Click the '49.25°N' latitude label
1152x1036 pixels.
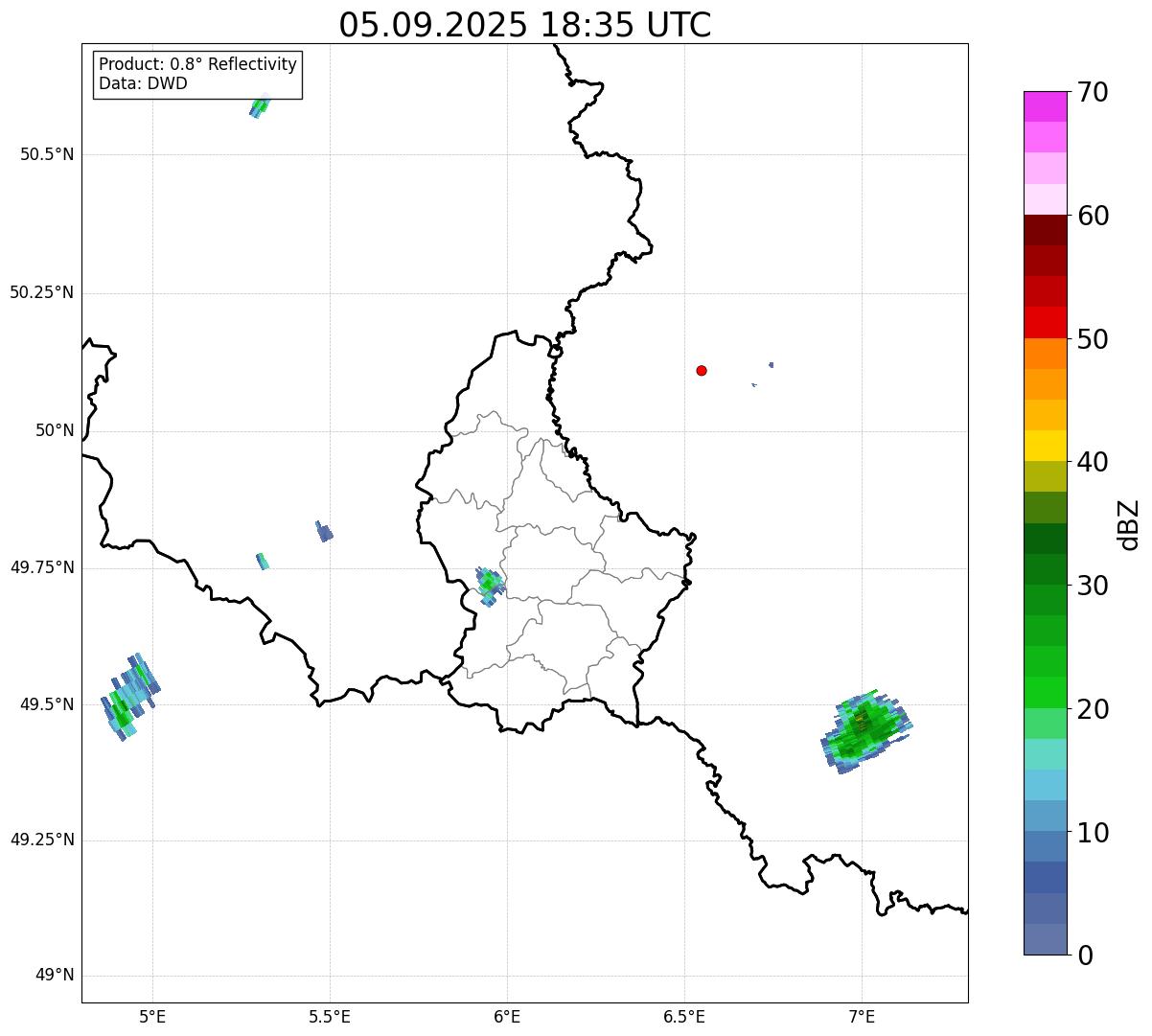coord(41,840)
